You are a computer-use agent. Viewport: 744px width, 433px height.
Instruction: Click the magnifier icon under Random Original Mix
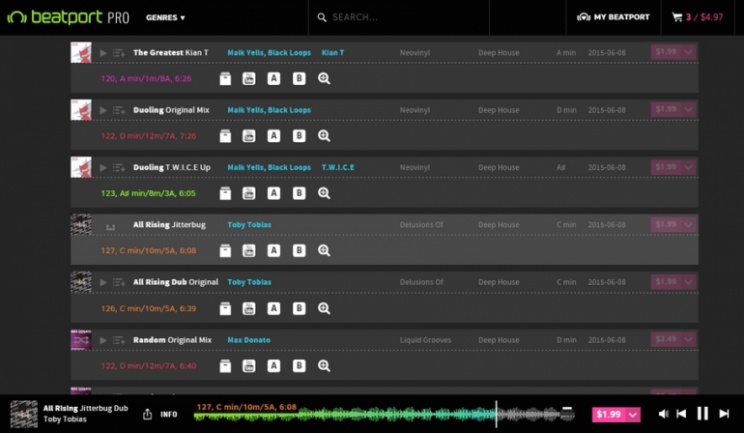pos(324,366)
